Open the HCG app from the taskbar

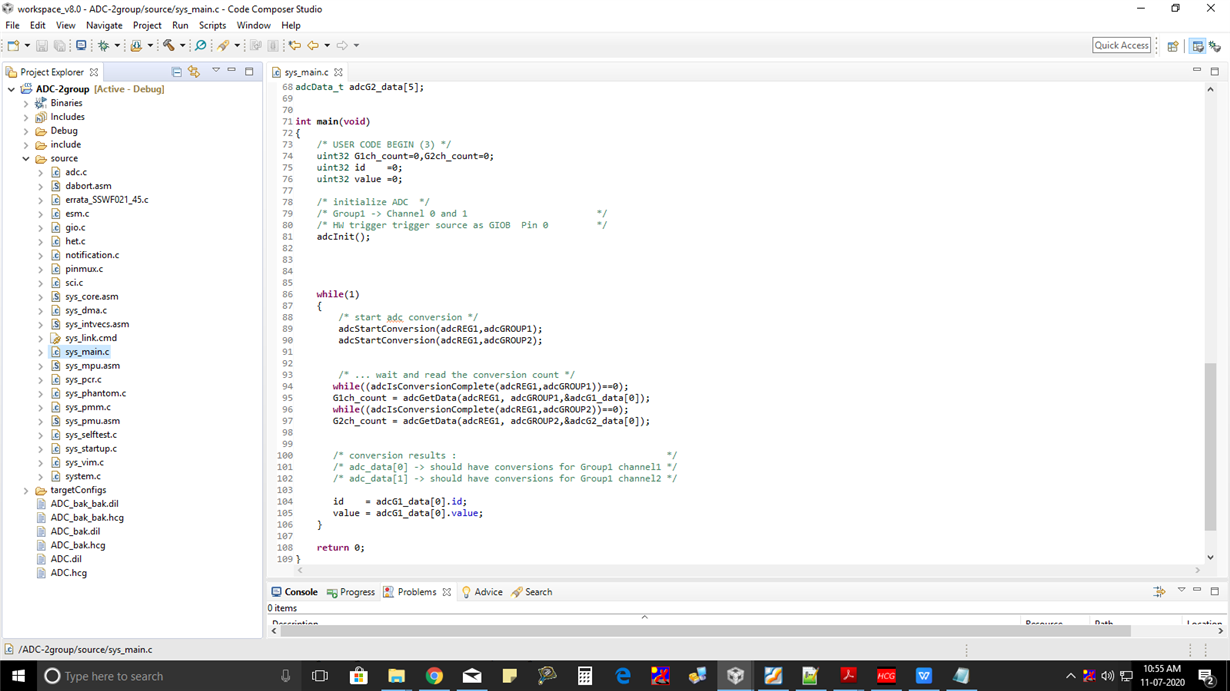(886, 676)
